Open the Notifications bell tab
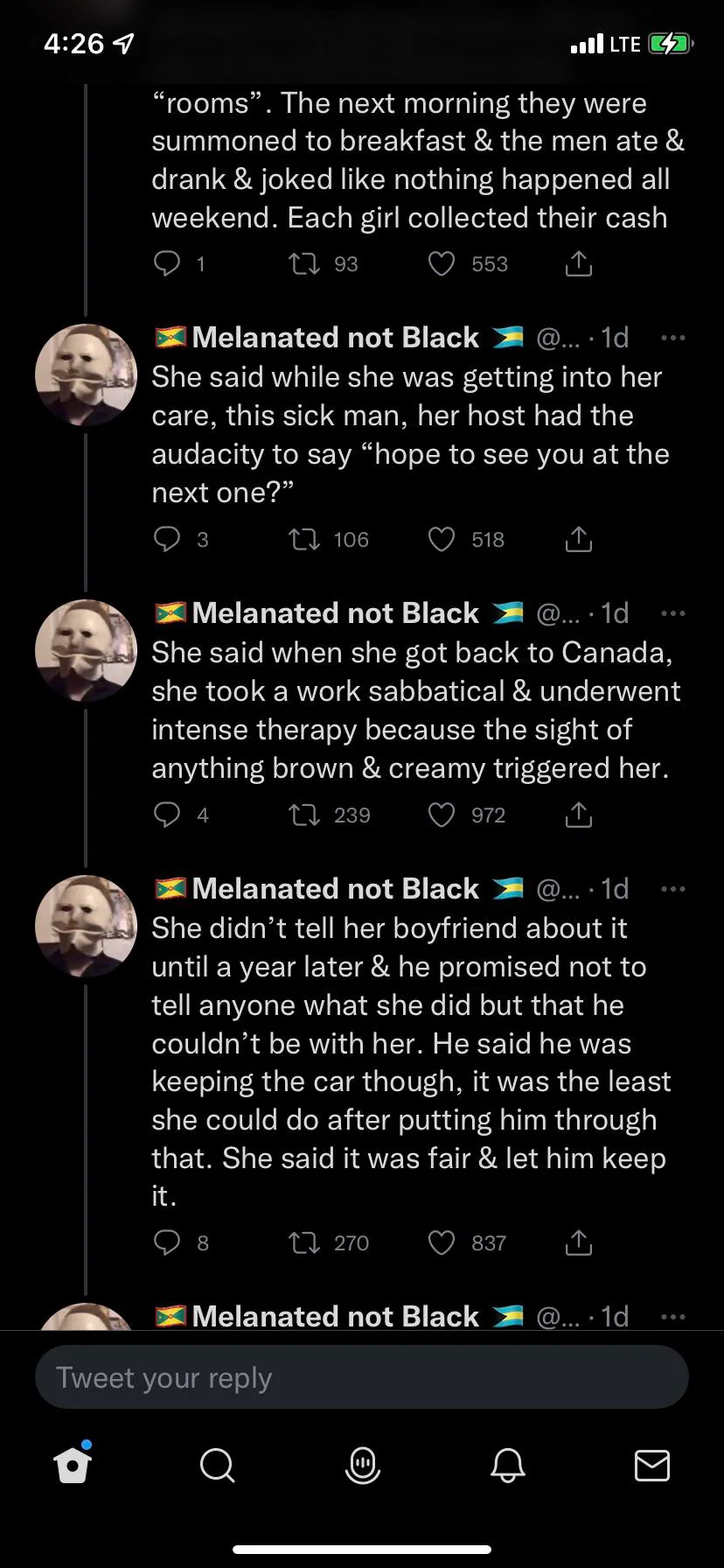 tap(507, 1464)
